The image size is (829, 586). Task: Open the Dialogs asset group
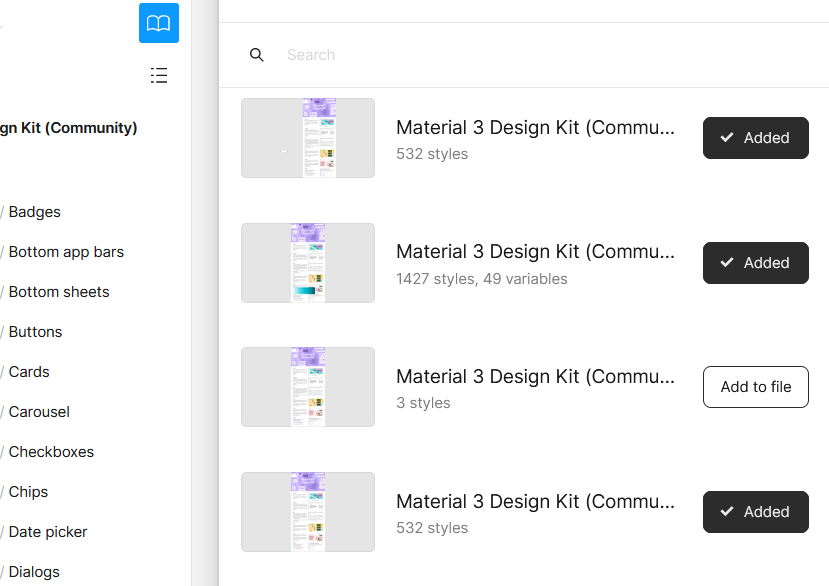pyautogui.click(x=34, y=572)
